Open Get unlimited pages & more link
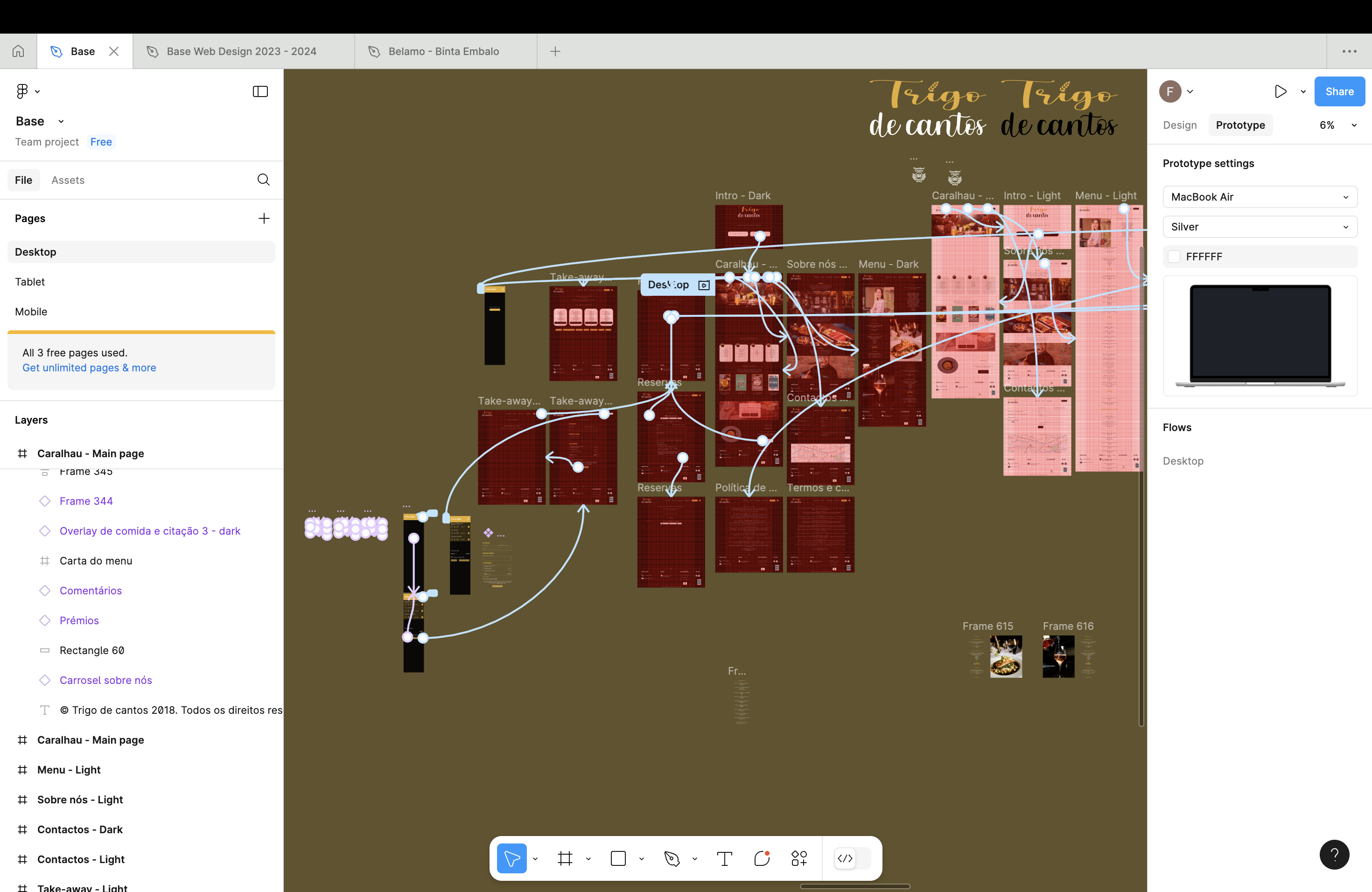 point(89,368)
